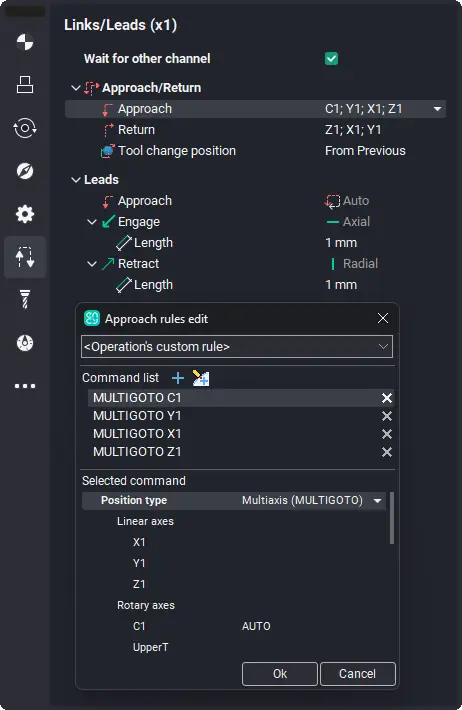Collapse the Approach/Return section

pyautogui.click(x=76, y=88)
